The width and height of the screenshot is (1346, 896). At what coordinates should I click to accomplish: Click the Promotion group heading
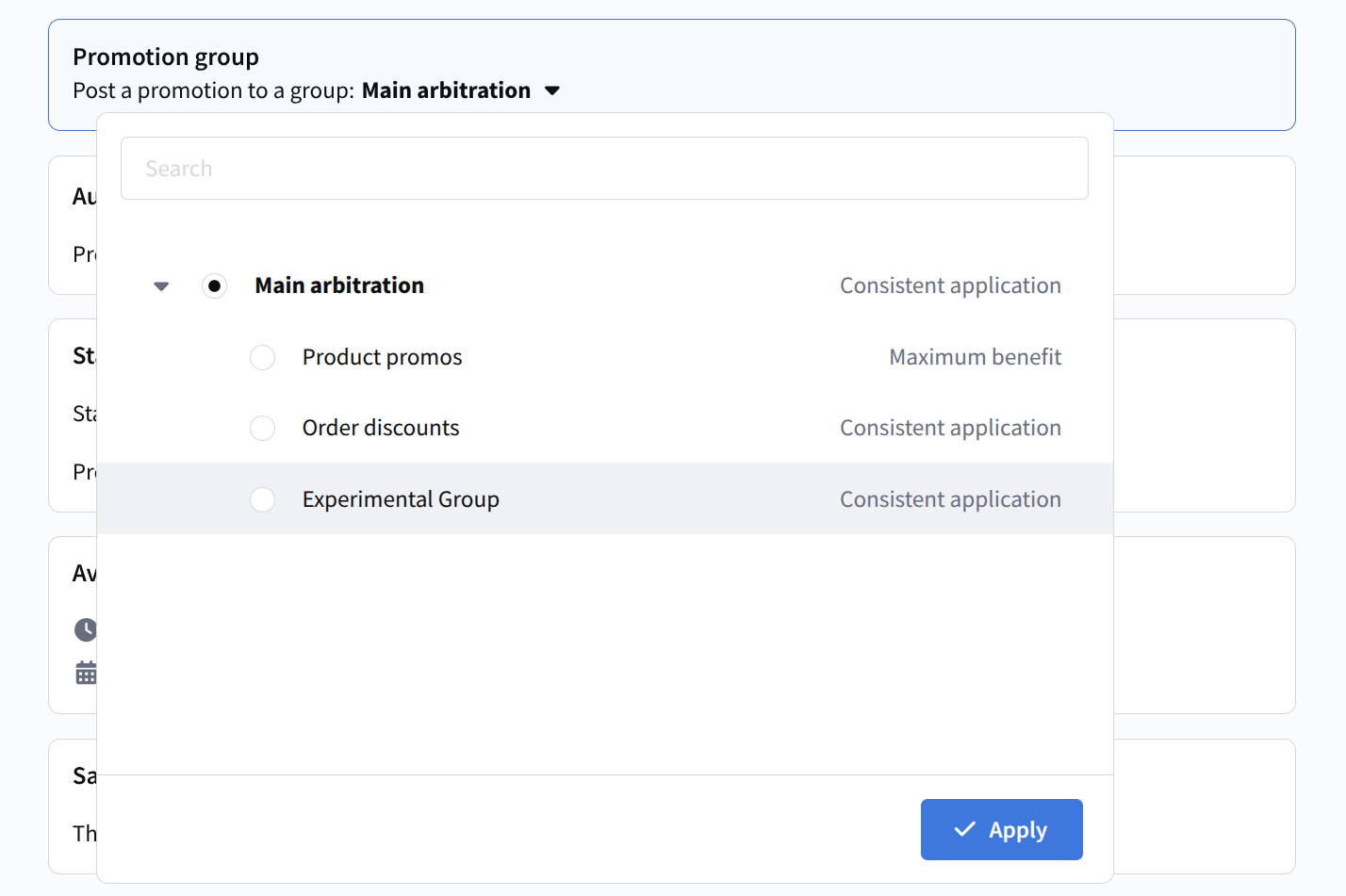166,57
